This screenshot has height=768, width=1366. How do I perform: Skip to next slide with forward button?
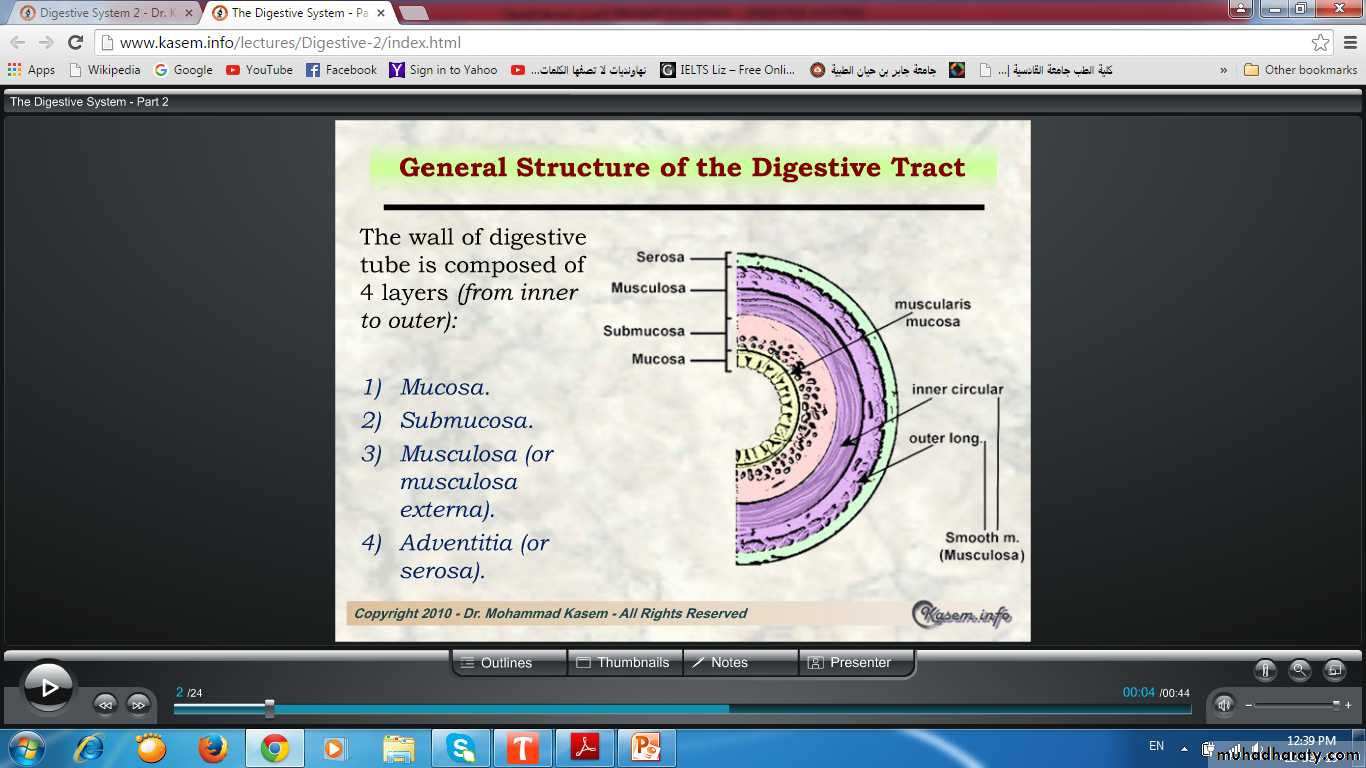(x=138, y=704)
